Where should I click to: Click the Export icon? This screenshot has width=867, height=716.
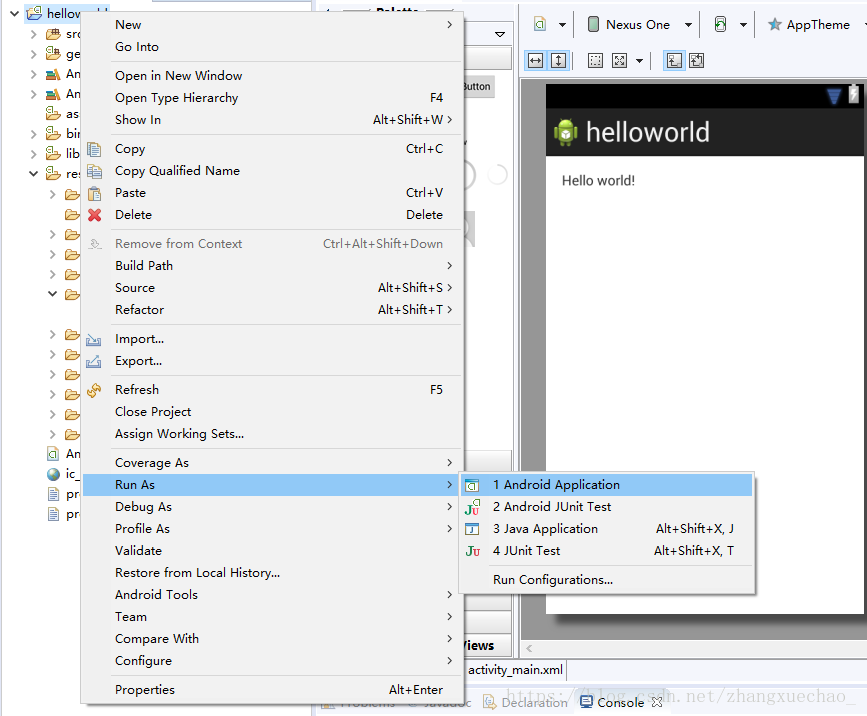(x=93, y=361)
